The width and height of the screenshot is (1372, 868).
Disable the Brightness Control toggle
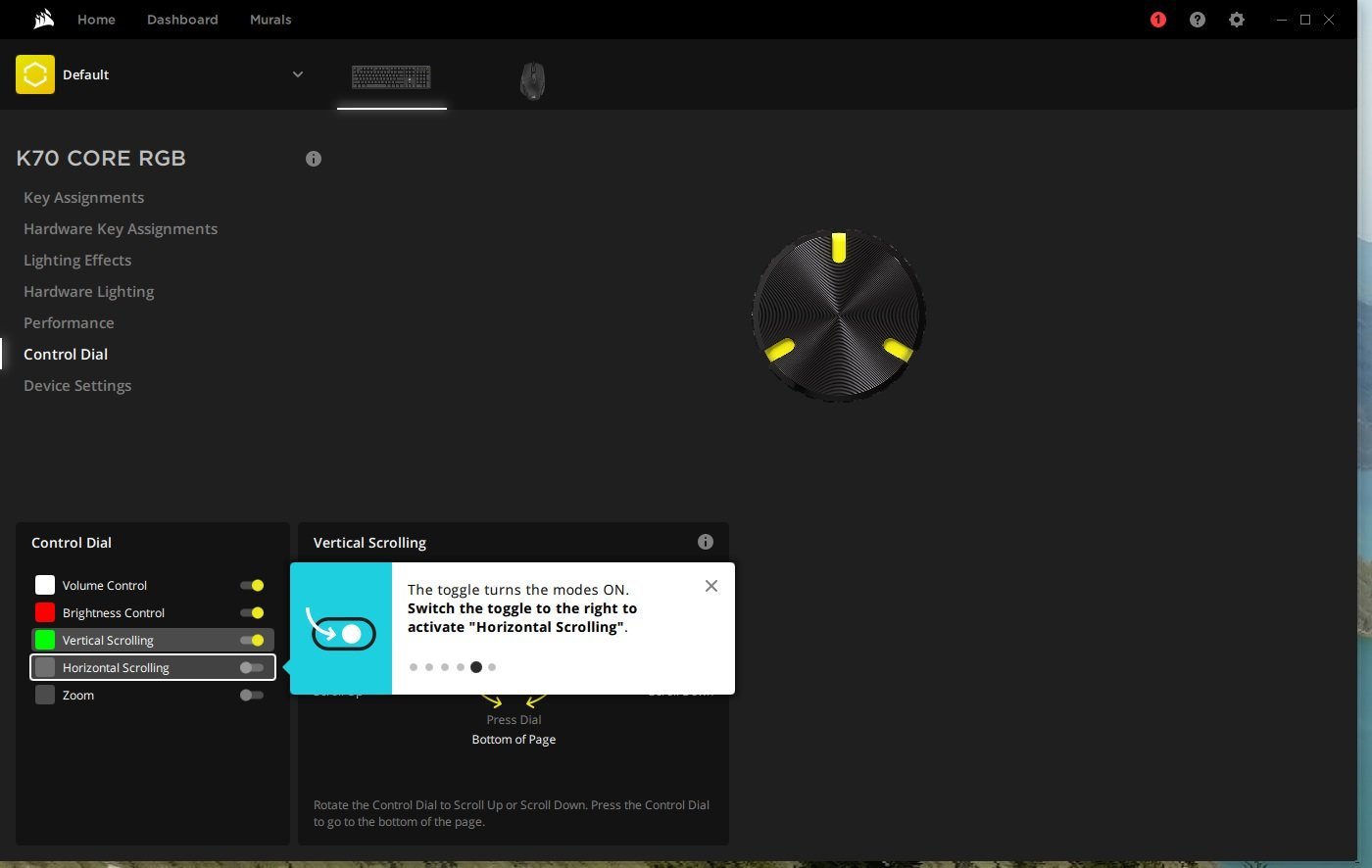point(252,613)
